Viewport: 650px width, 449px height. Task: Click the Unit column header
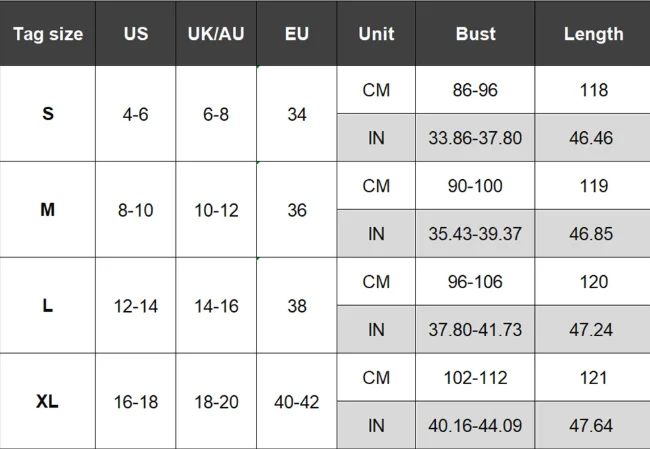pyautogui.click(x=376, y=34)
